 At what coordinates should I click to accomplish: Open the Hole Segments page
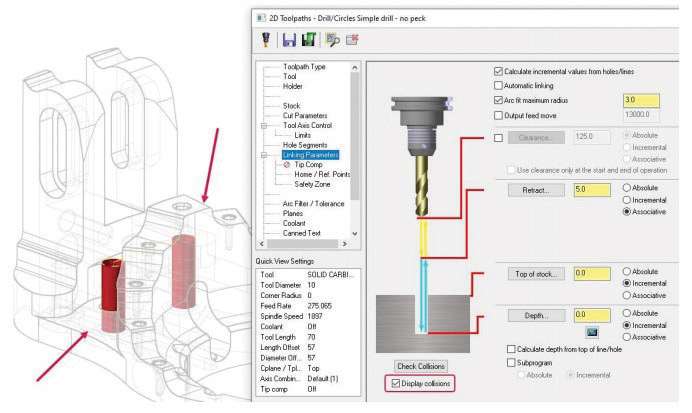(x=305, y=145)
